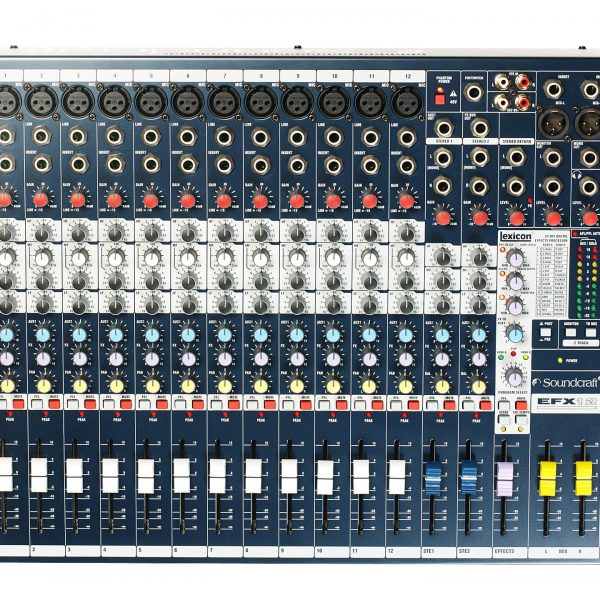Click the red Monitor Out LEVEL knob
Viewport: 600px width, 600px height.
(x=553, y=218)
